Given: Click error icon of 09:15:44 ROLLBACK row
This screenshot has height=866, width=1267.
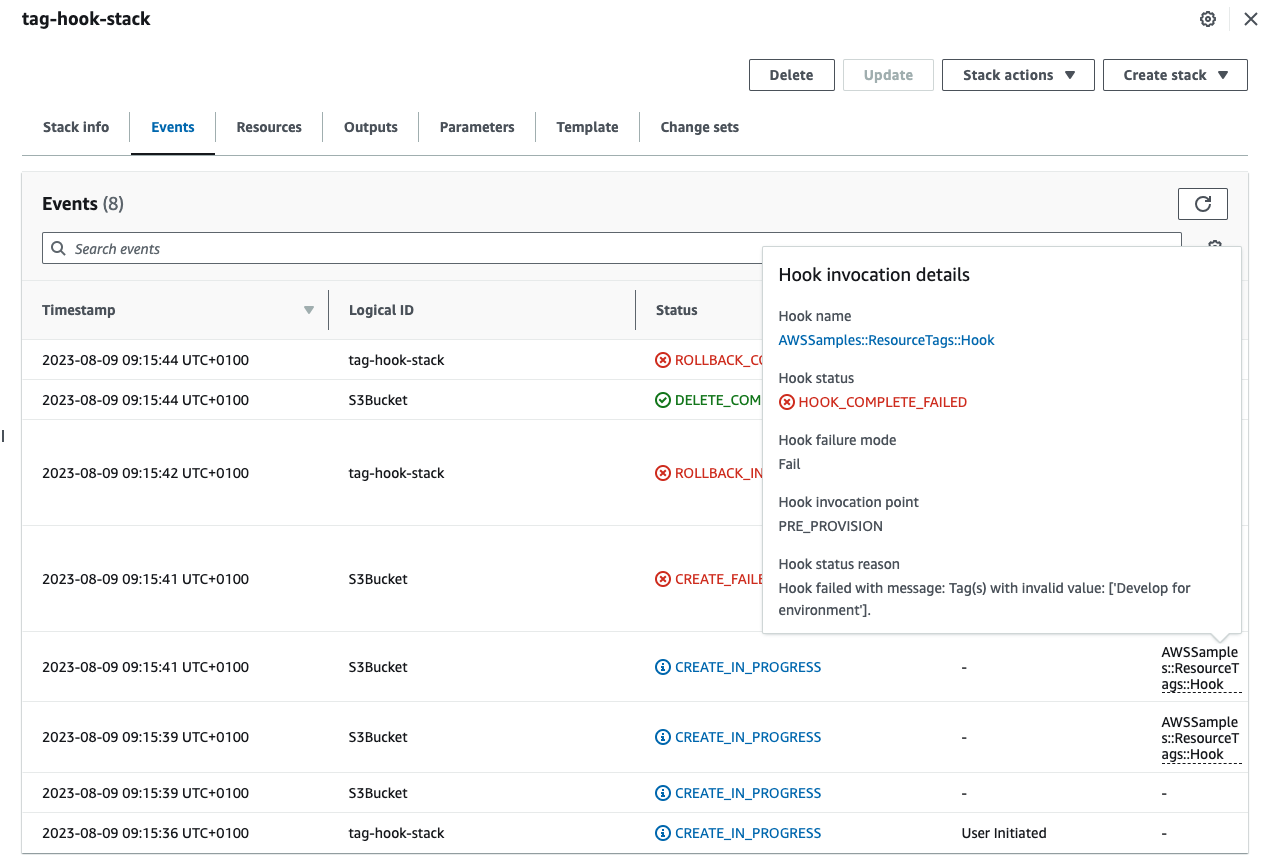Looking at the screenshot, I should coord(663,360).
